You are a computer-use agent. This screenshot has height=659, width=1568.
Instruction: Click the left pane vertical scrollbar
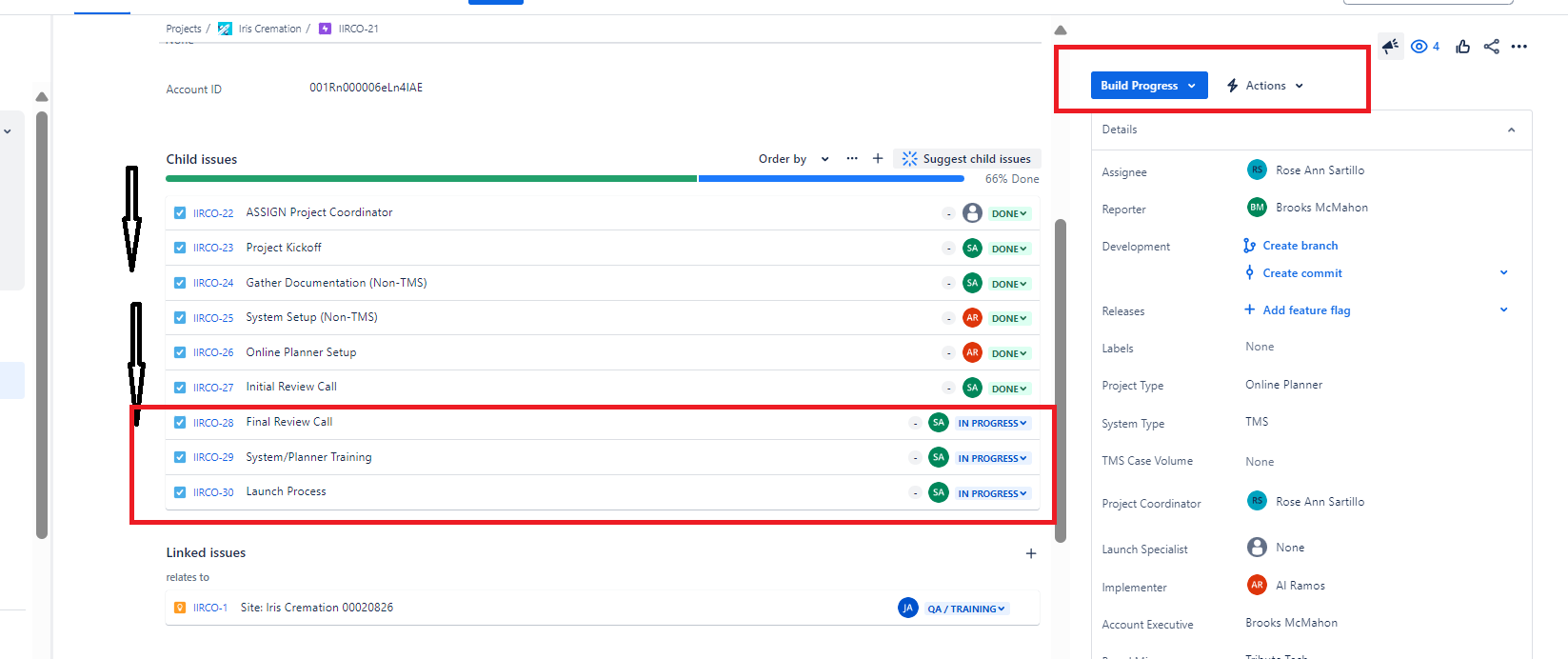41,324
